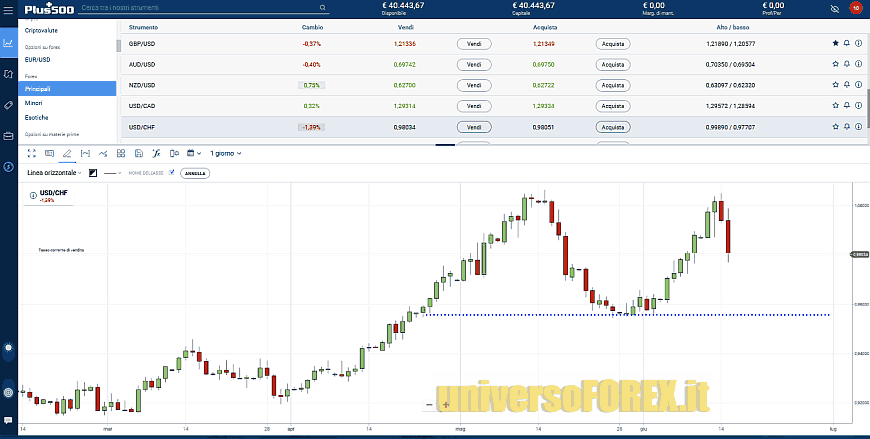The image size is (870, 439).
Task: Click the chart alert device icon
Action: coord(174,154)
